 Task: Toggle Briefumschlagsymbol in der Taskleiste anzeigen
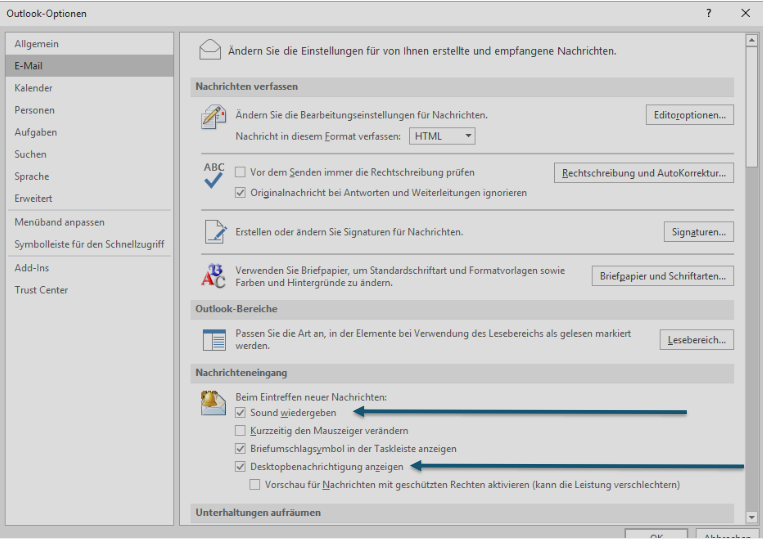coord(240,449)
